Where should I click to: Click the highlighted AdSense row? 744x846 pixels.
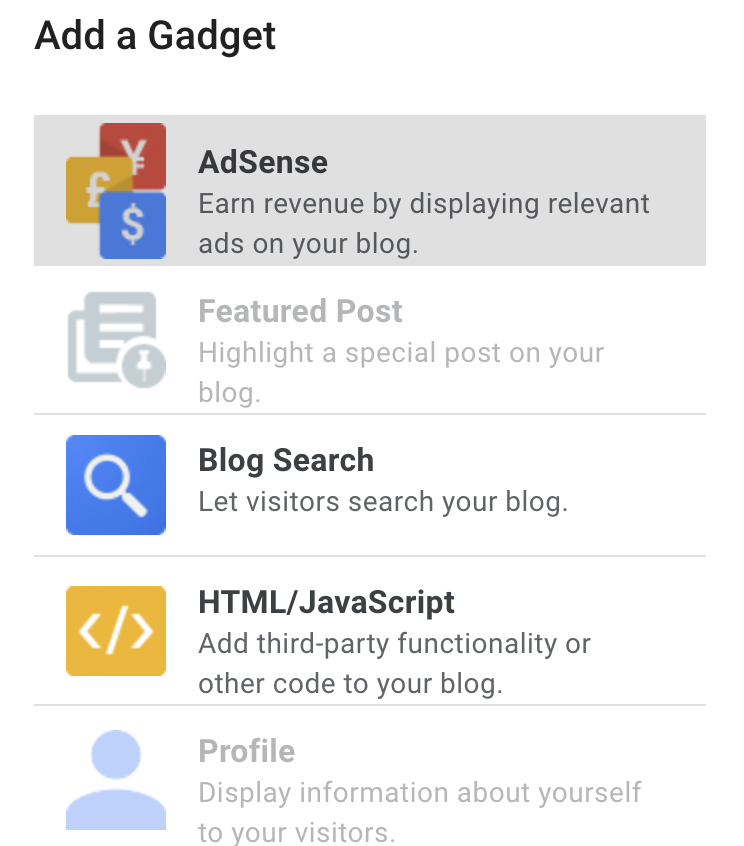[x=370, y=190]
